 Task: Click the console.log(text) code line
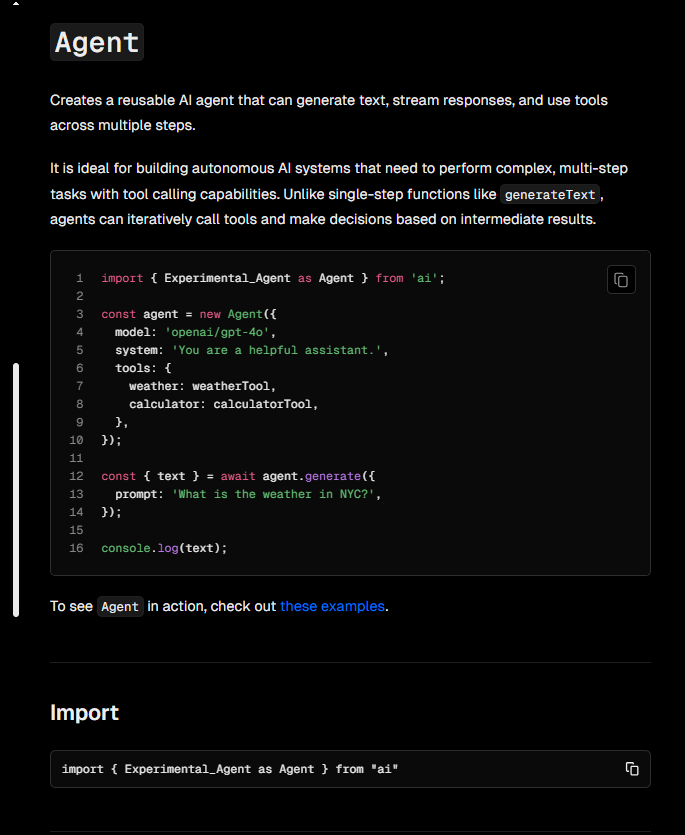pos(164,548)
